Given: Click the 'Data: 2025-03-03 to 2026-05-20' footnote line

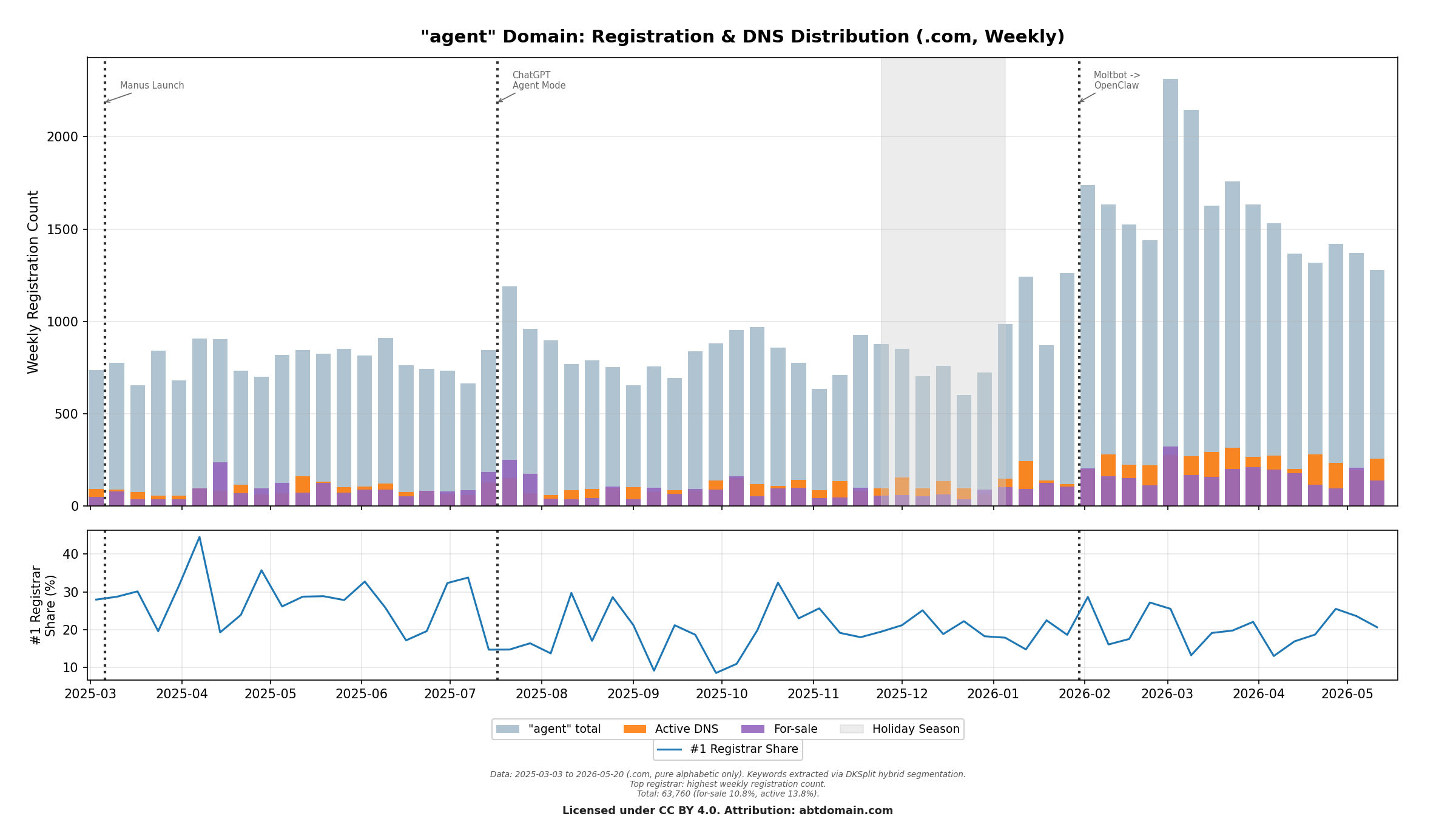Looking at the screenshot, I should click(x=727, y=775).
